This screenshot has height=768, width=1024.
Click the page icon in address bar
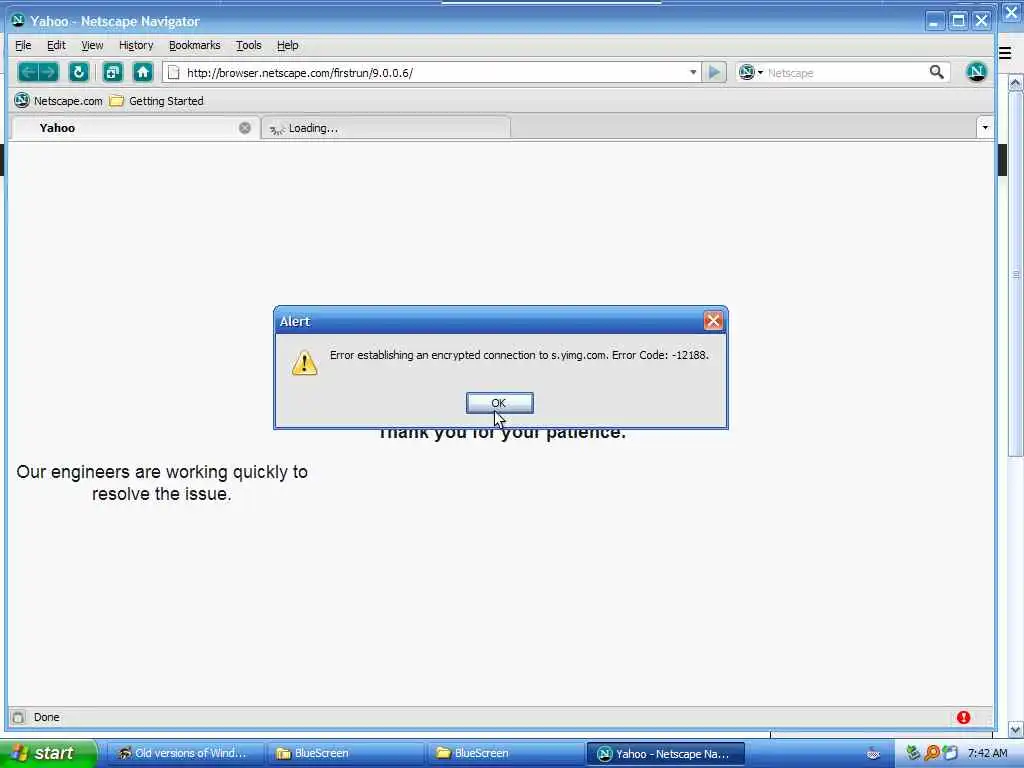click(174, 72)
